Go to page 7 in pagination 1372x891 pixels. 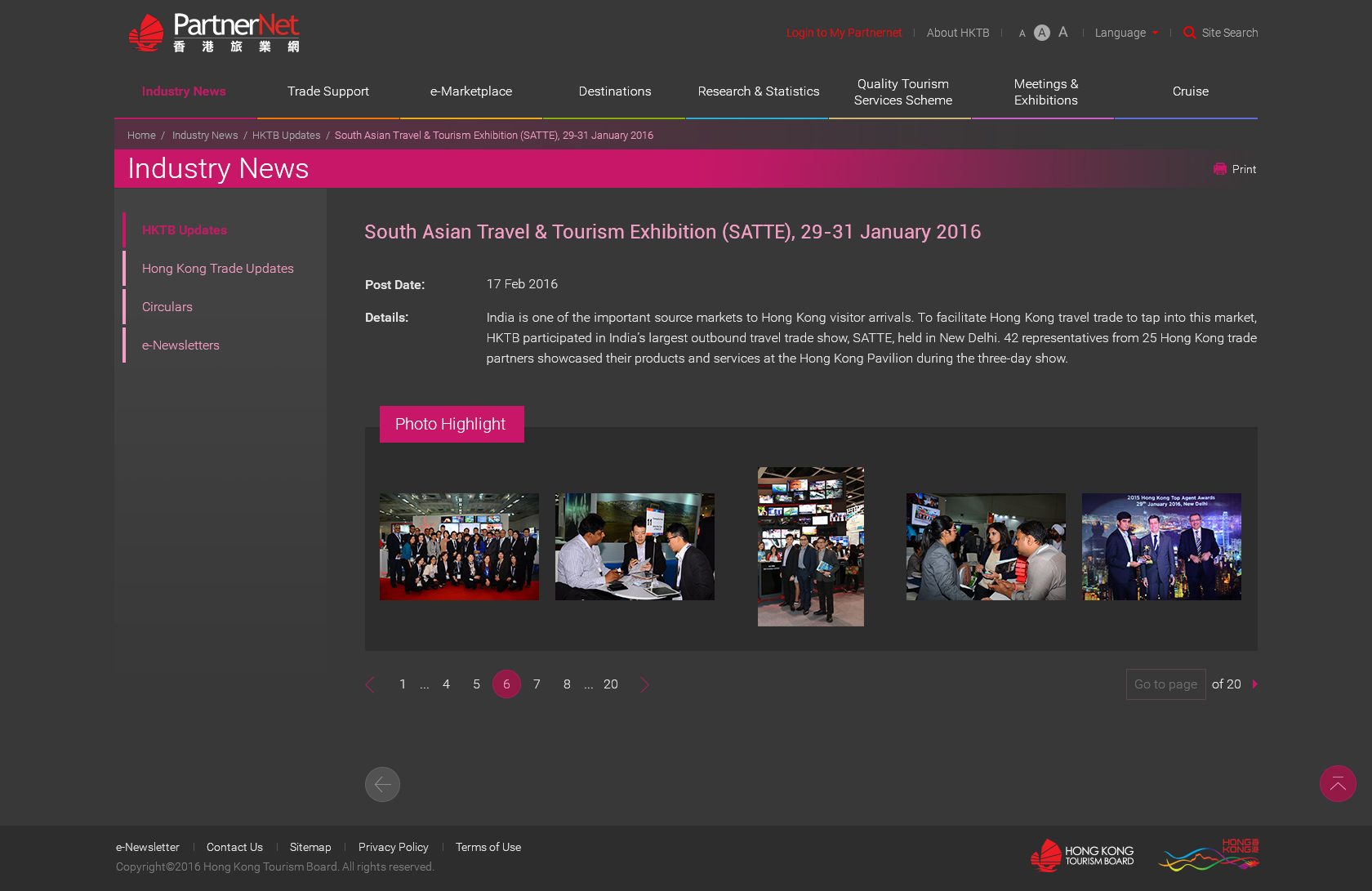pyautogui.click(x=537, y=684)
